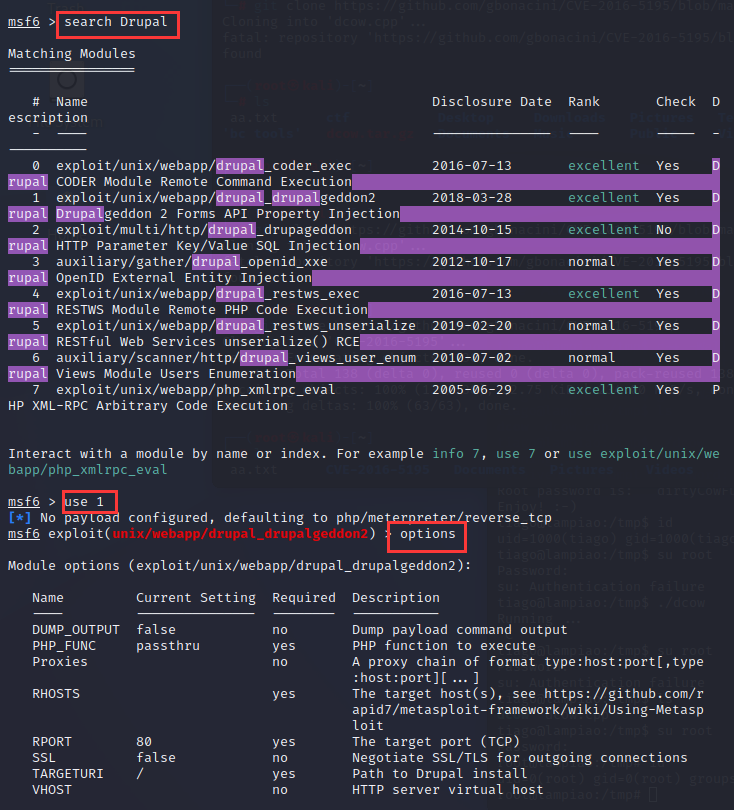Click the 'SSL' option name
This screenshot has height=810, width=734.
(x=44, y=758)
